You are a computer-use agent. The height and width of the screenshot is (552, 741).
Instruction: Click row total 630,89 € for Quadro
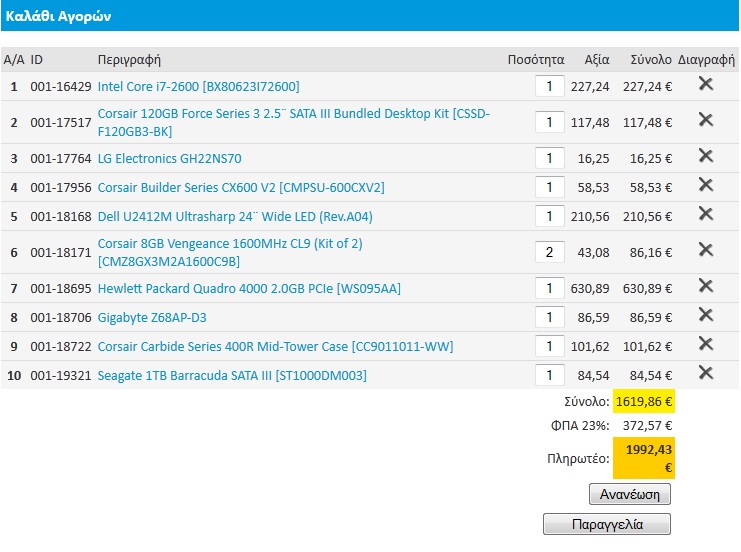click(x=647, y=288)
